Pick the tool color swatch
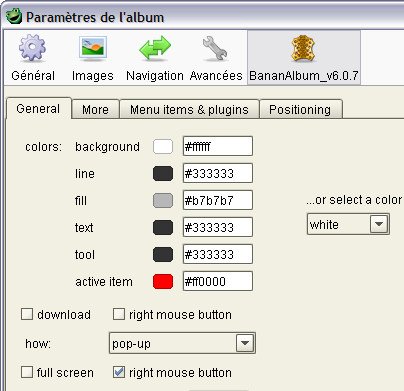 [x=163, y=254]
